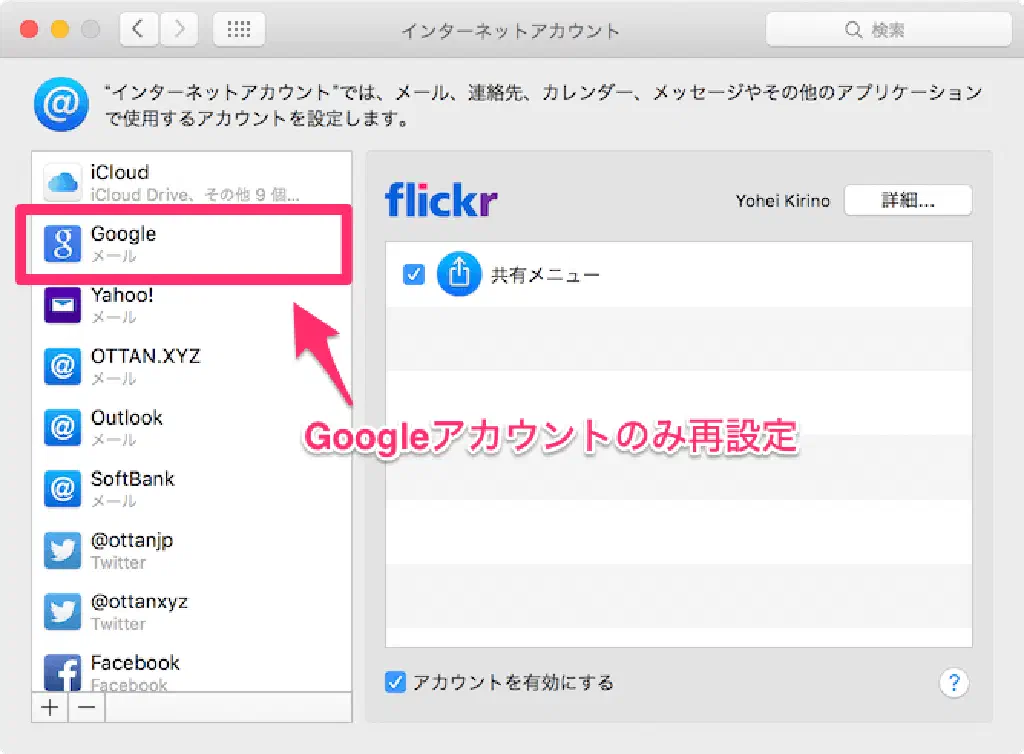Click the Google account icon
The height and width of the screenshot is (754, 1024).
pos(62,244)
